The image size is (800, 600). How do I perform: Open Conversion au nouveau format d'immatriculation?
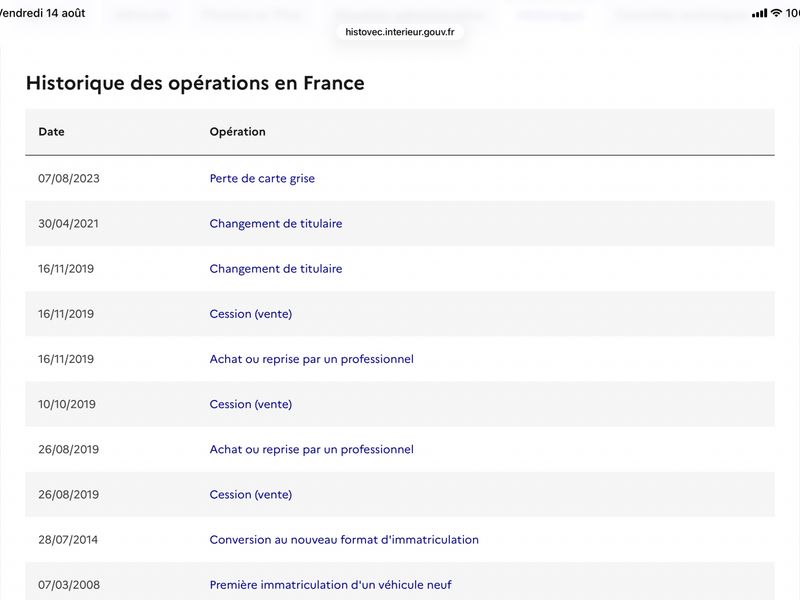coord(344,540)
